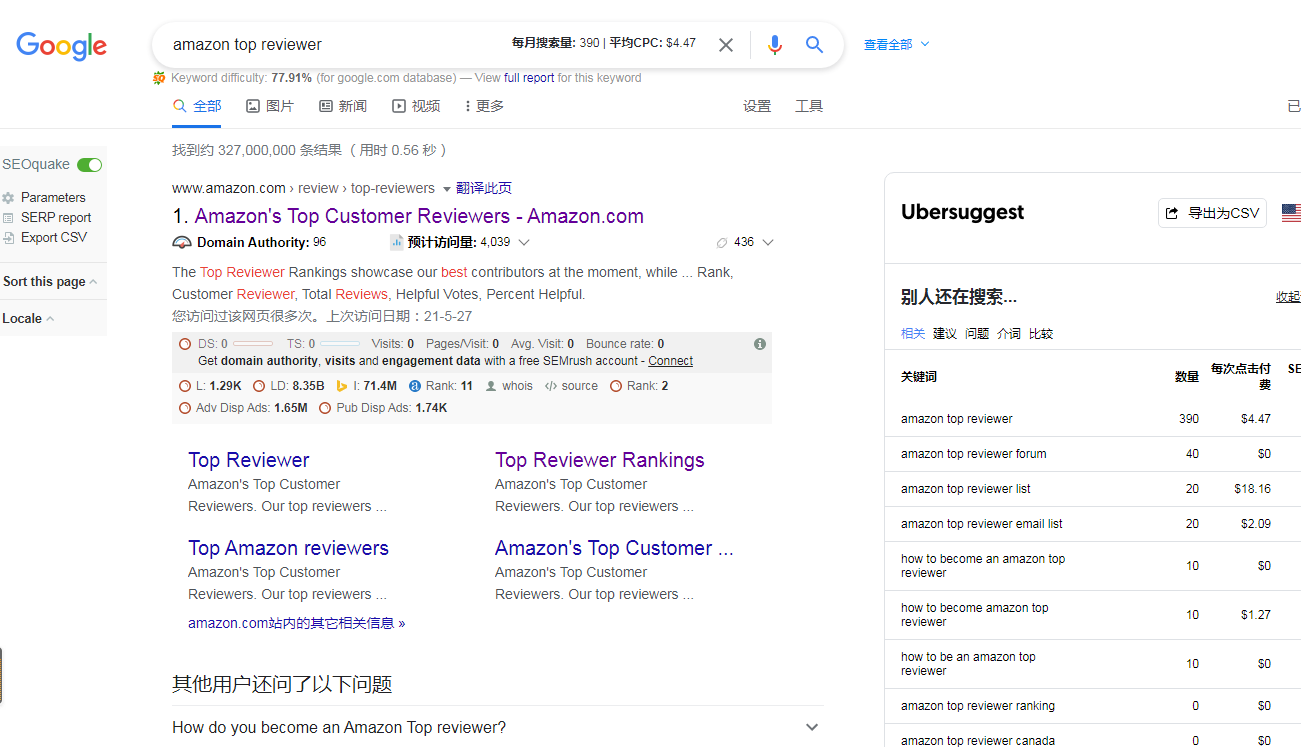The image size is (1301, 747).
Task: Open Top Reviewer Rankings sitelink
Action: 600,460
